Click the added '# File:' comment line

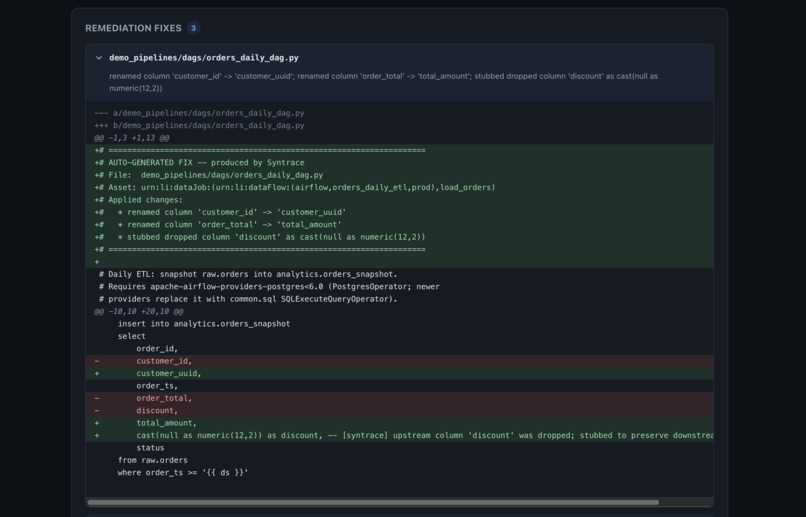coord(209,175)
